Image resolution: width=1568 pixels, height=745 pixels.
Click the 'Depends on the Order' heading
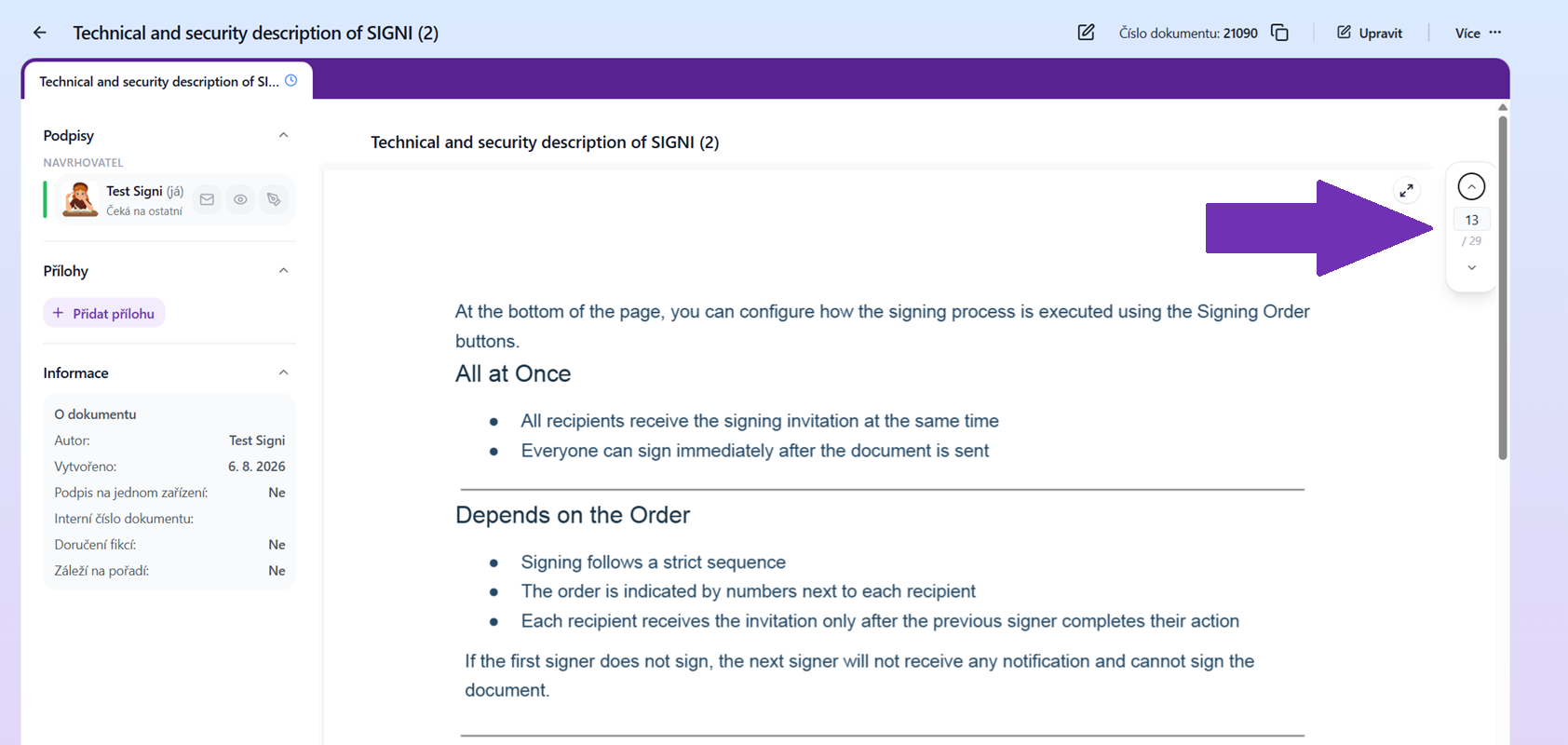(573, 515)
